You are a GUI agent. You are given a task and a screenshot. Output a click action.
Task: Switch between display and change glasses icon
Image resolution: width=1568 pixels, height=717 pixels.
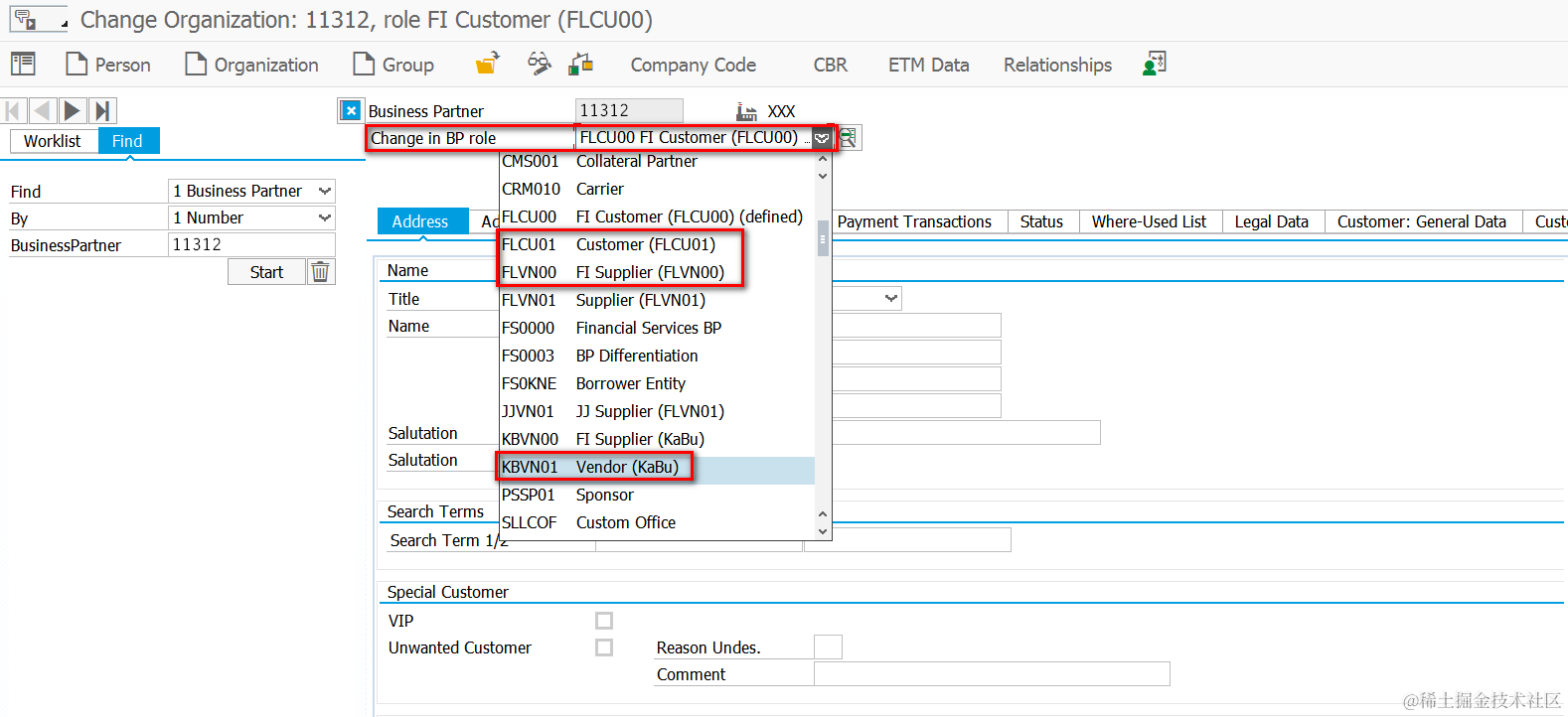pos(540,65)
